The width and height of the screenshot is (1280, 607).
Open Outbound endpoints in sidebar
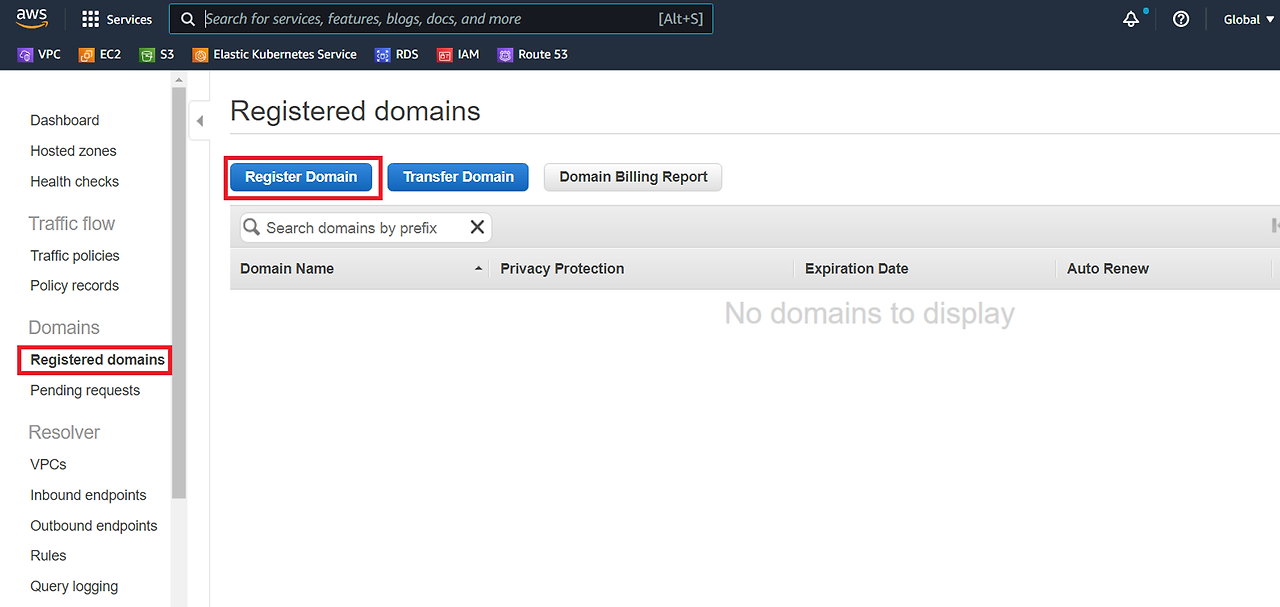tap(94, 525)
